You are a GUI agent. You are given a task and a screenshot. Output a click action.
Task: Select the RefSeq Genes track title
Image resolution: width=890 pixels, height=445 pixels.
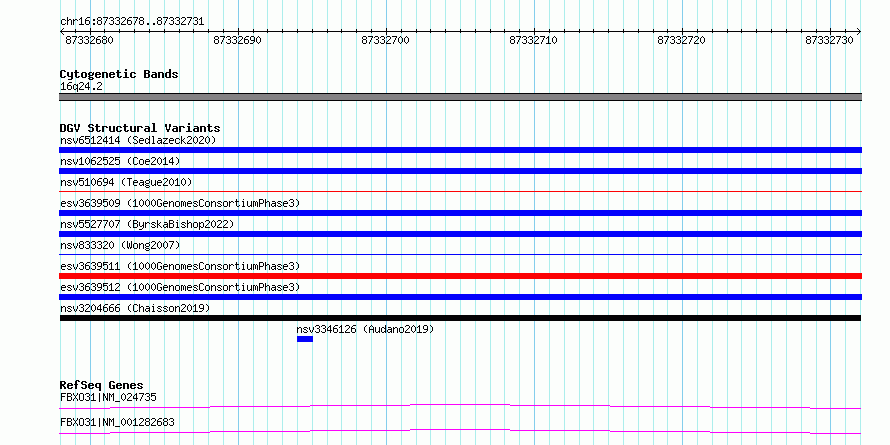tap(101, 385)
